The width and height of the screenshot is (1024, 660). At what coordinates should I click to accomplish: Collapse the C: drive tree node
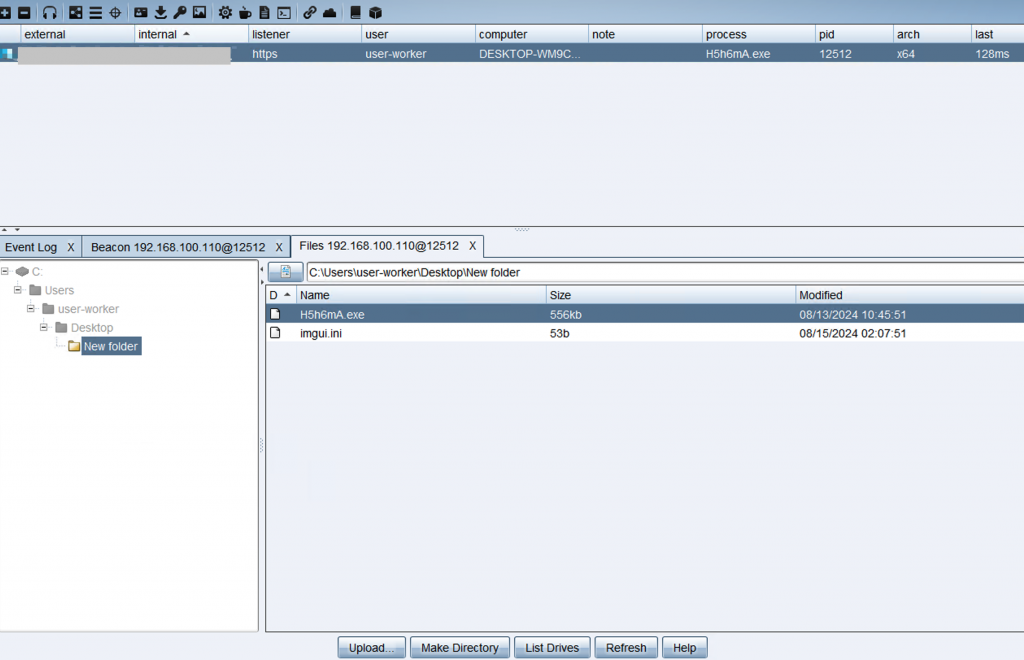click(5, 271)
